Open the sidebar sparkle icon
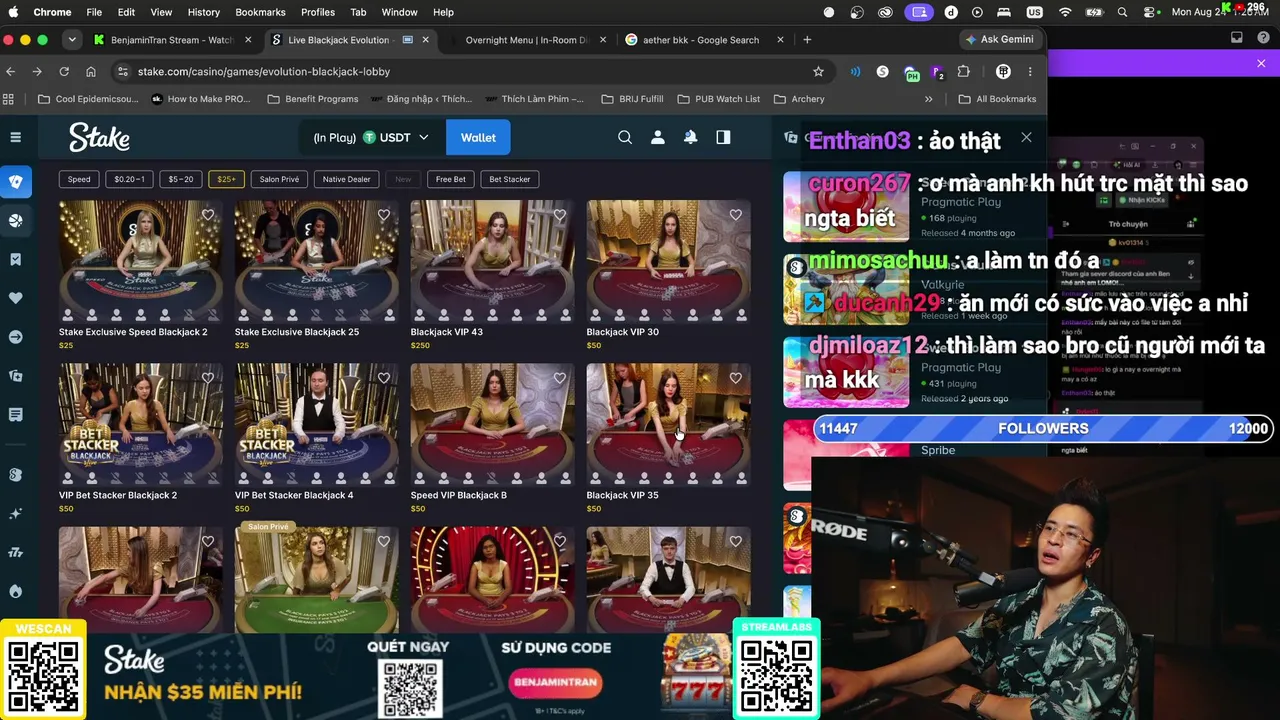The height and width of the screenshot is (720, 1280). pos(15,514)
